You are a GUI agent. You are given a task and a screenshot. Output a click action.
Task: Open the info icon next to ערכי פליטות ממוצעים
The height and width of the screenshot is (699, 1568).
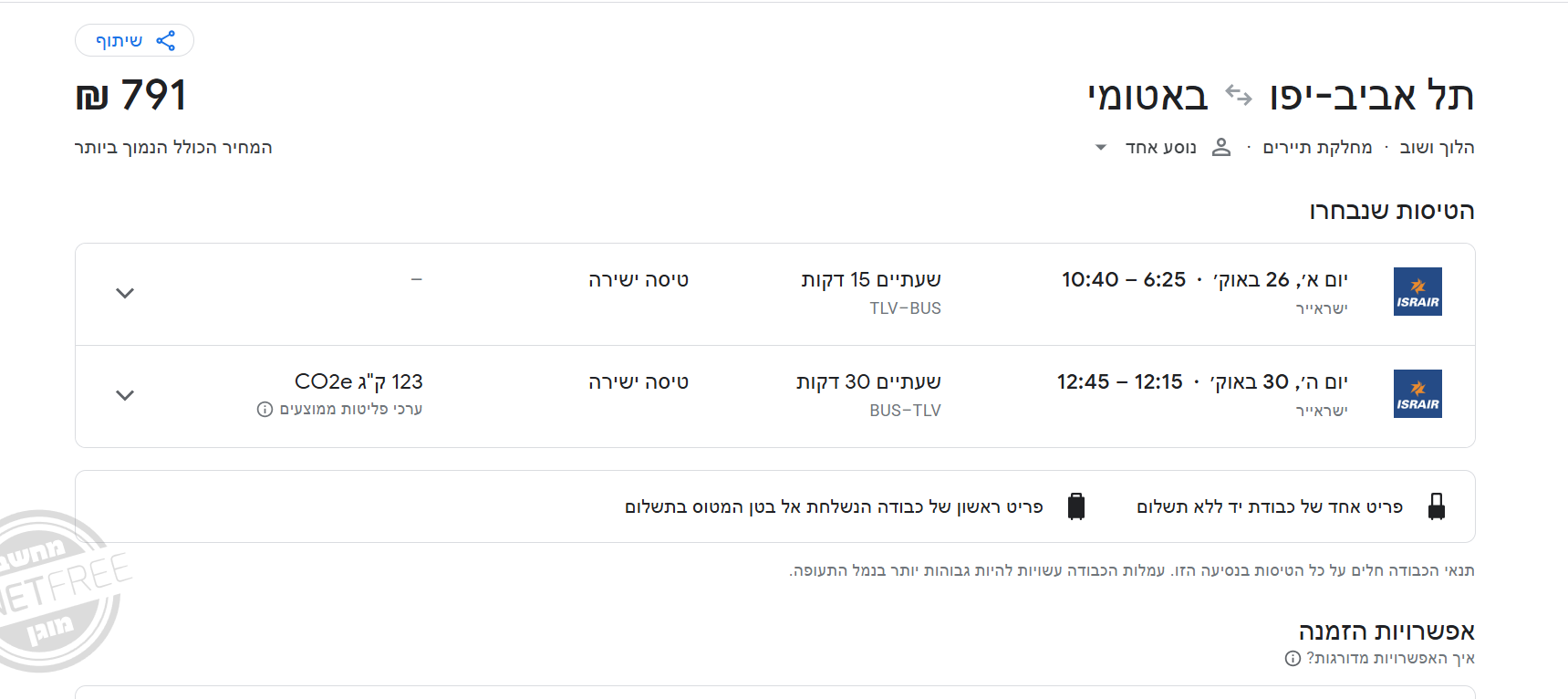(265, 408)
